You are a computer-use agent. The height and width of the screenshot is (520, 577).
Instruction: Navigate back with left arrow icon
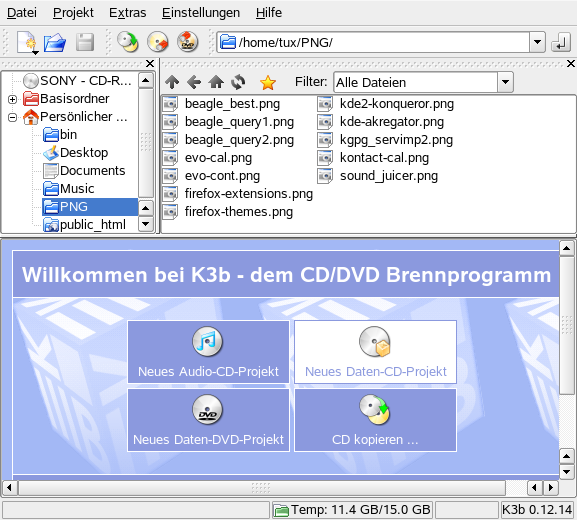click(194, 82)
